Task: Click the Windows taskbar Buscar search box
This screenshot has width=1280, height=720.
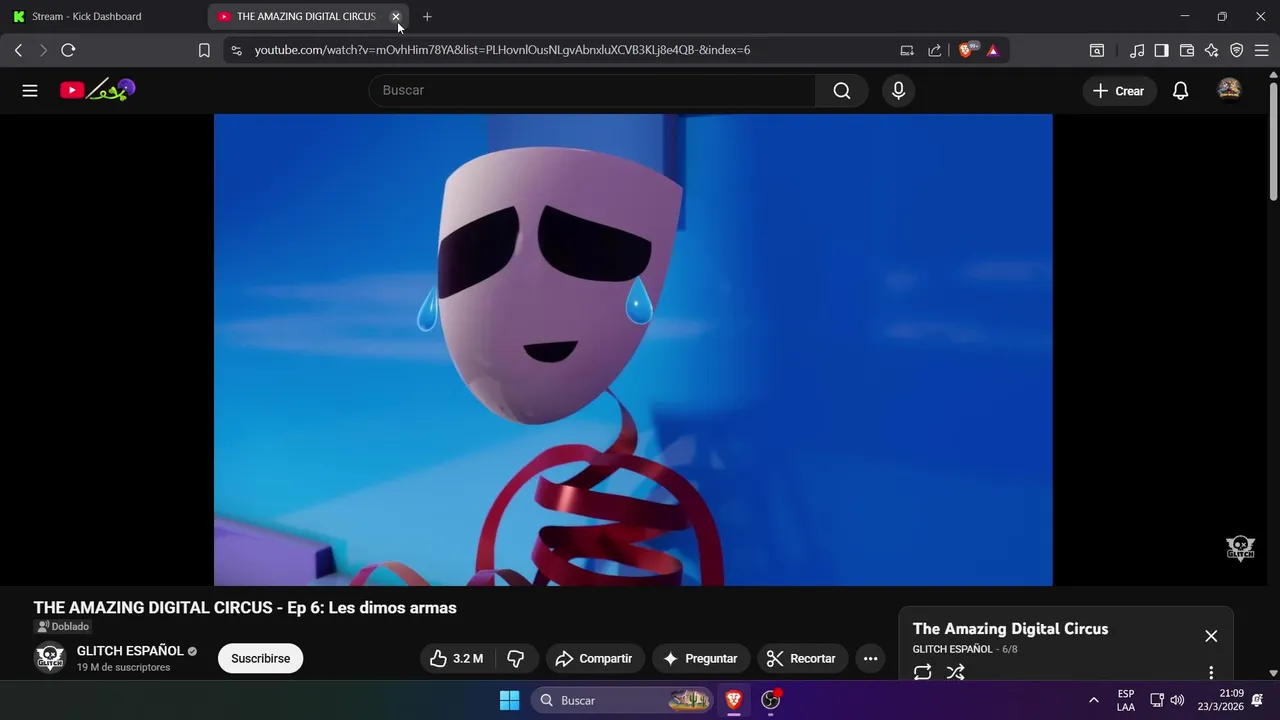Action: (x=621, y=700)
